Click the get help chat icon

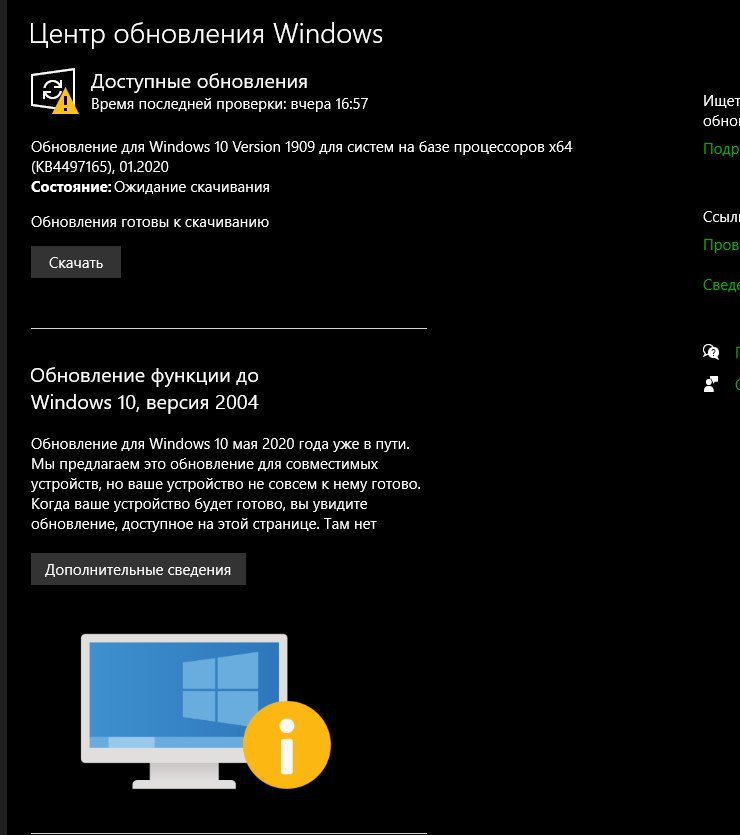point(711,351)
